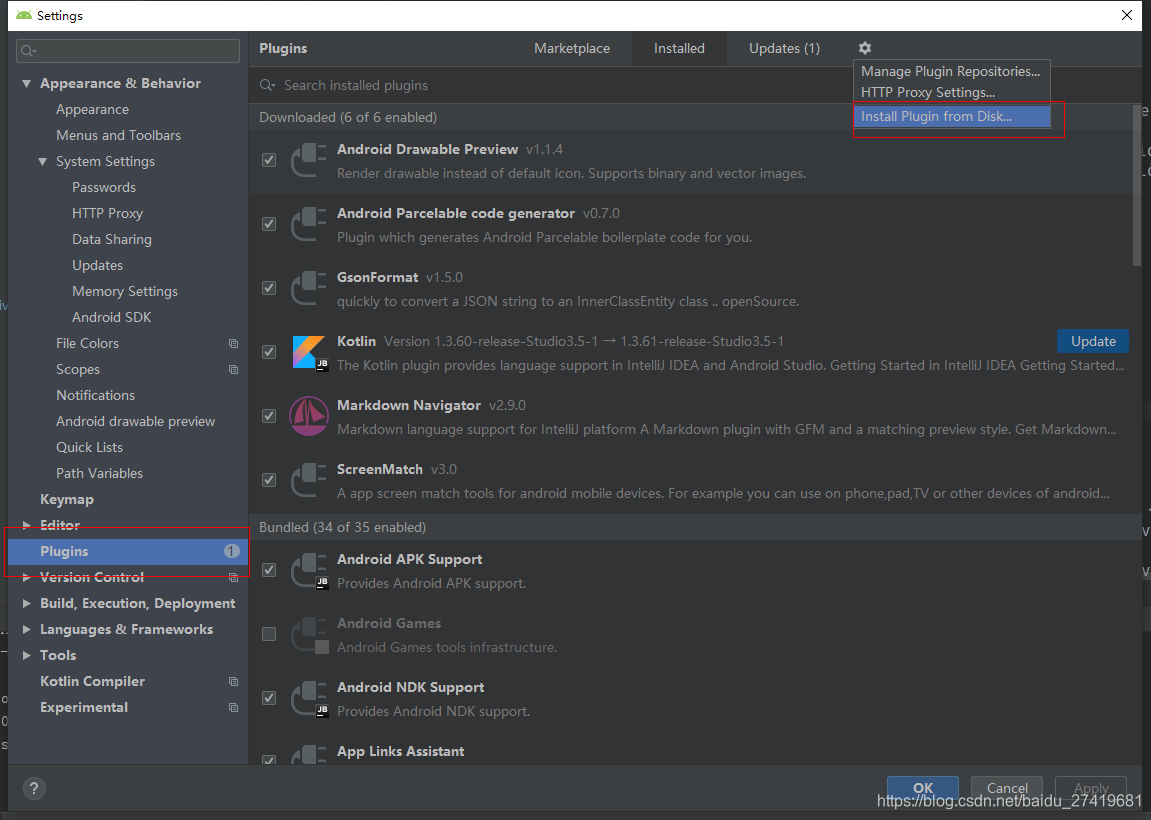Open Passwords under System Settings
The width and height of the screenshot is (1151, 820).
pyautogui.click(x=104, y=187)
